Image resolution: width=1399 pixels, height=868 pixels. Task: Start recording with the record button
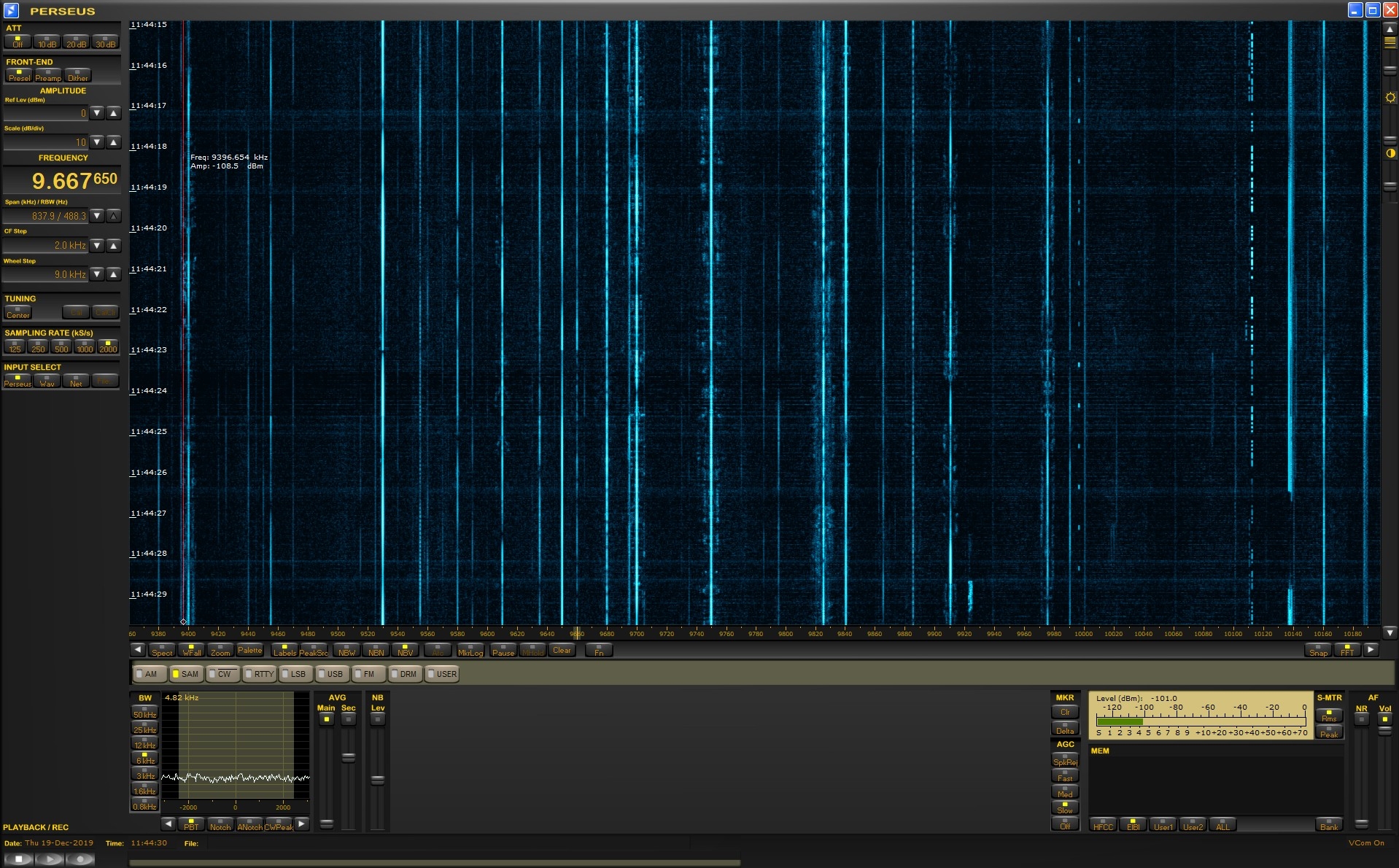(x=80, y=859)
